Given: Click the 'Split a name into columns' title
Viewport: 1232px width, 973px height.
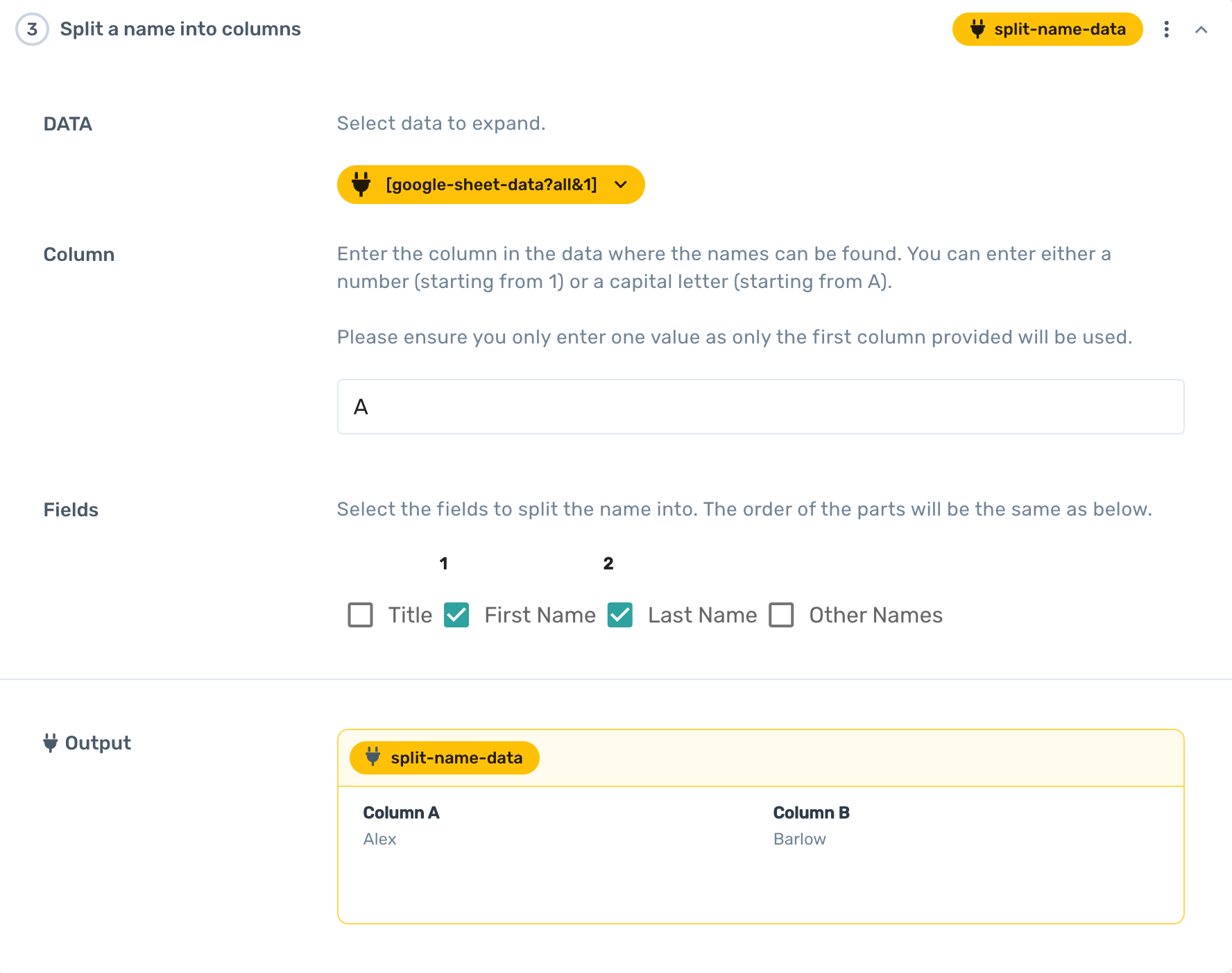Looking at the screenshot, I should 180,29.
